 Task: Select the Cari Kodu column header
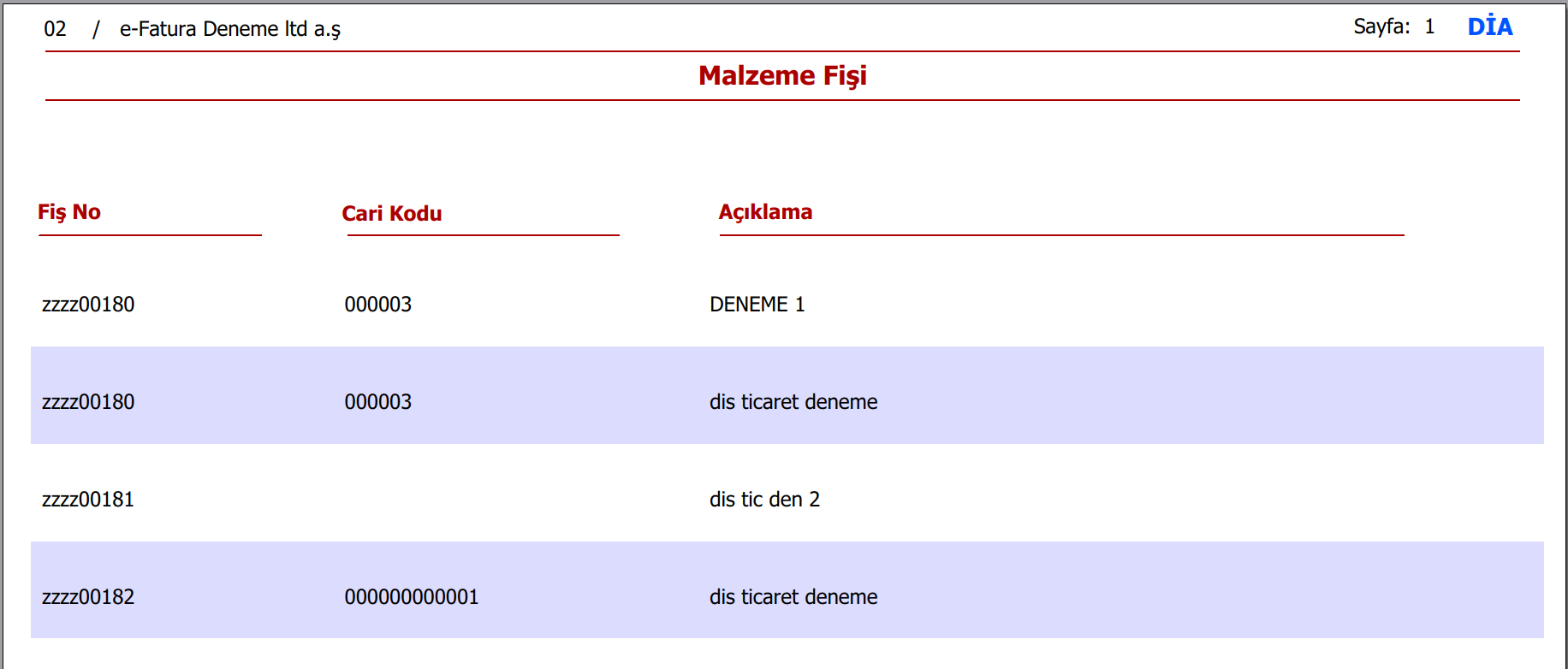[x=392, y=214]
